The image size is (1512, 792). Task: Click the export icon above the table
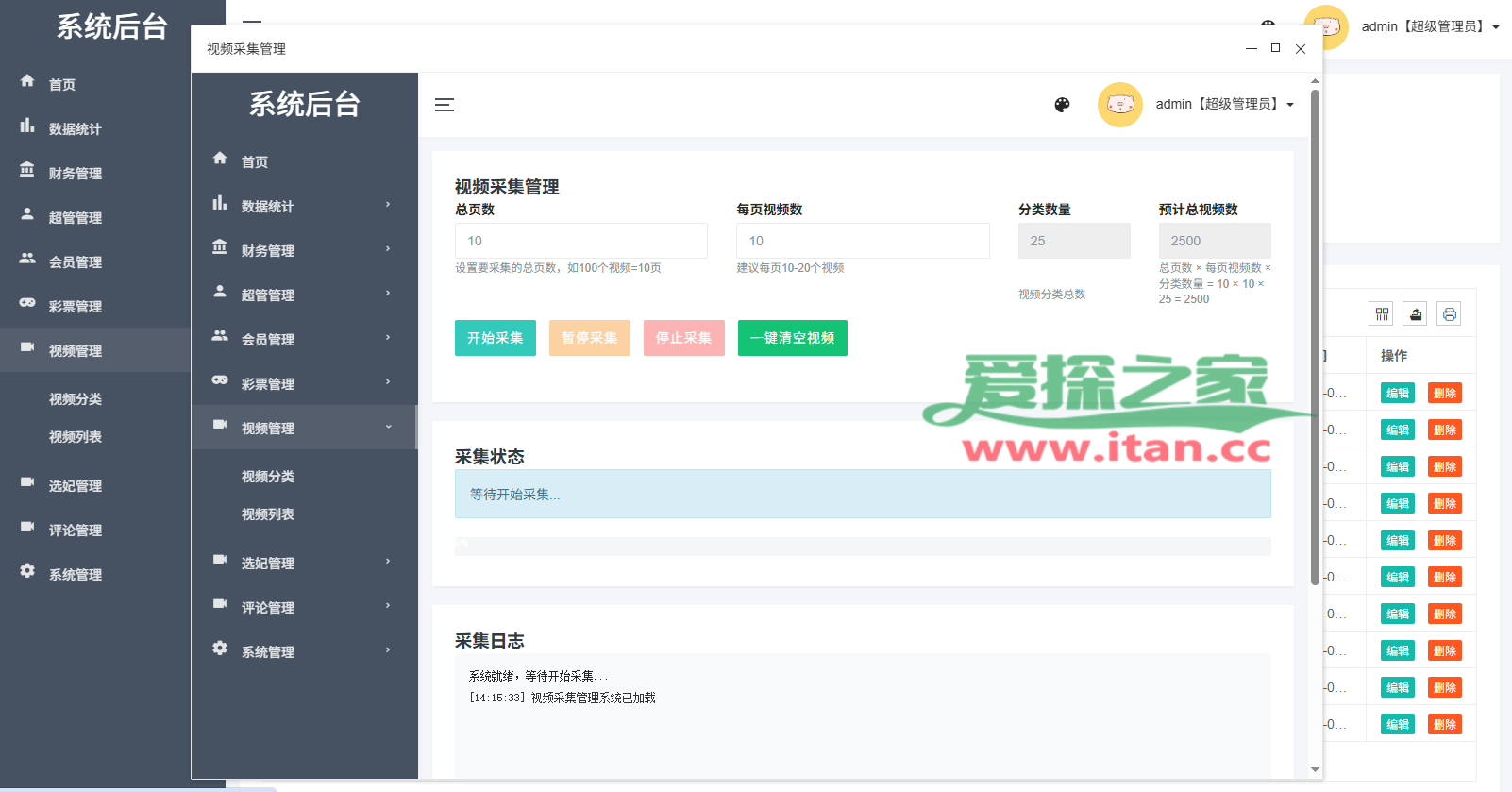pos(1416,314)
